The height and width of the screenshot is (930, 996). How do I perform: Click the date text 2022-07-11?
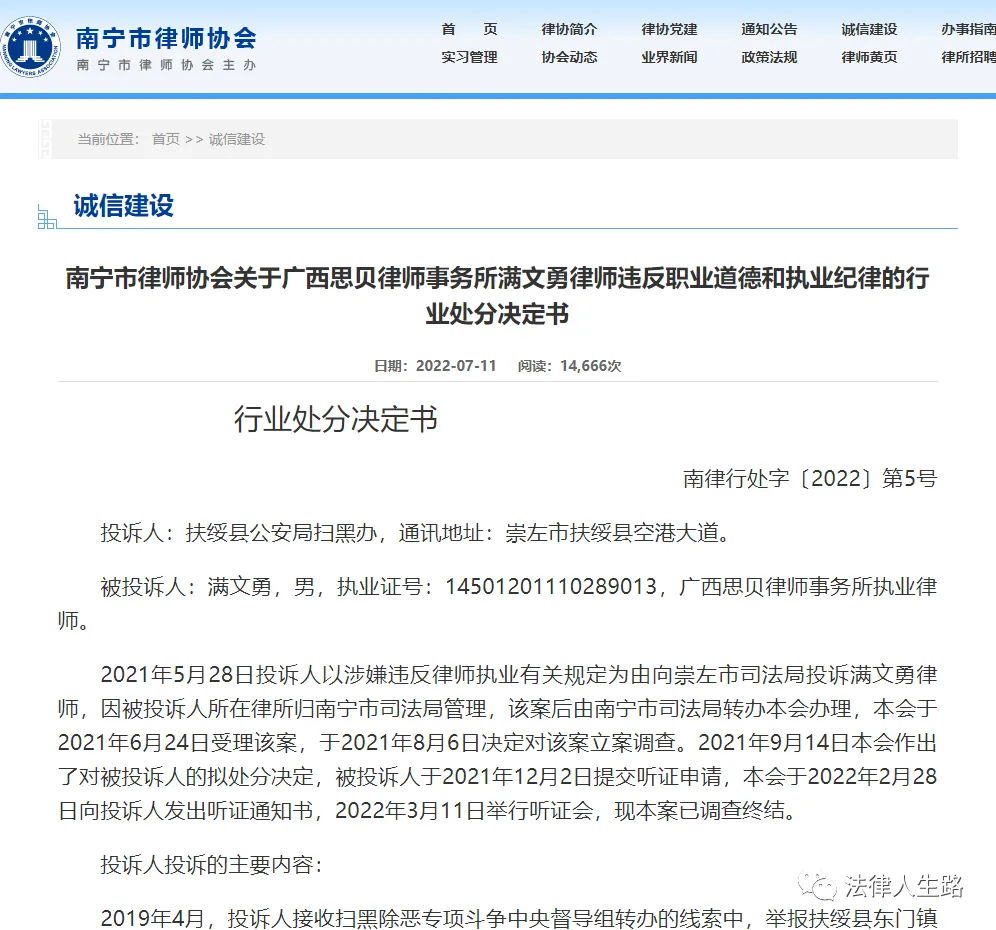[456, 366]
